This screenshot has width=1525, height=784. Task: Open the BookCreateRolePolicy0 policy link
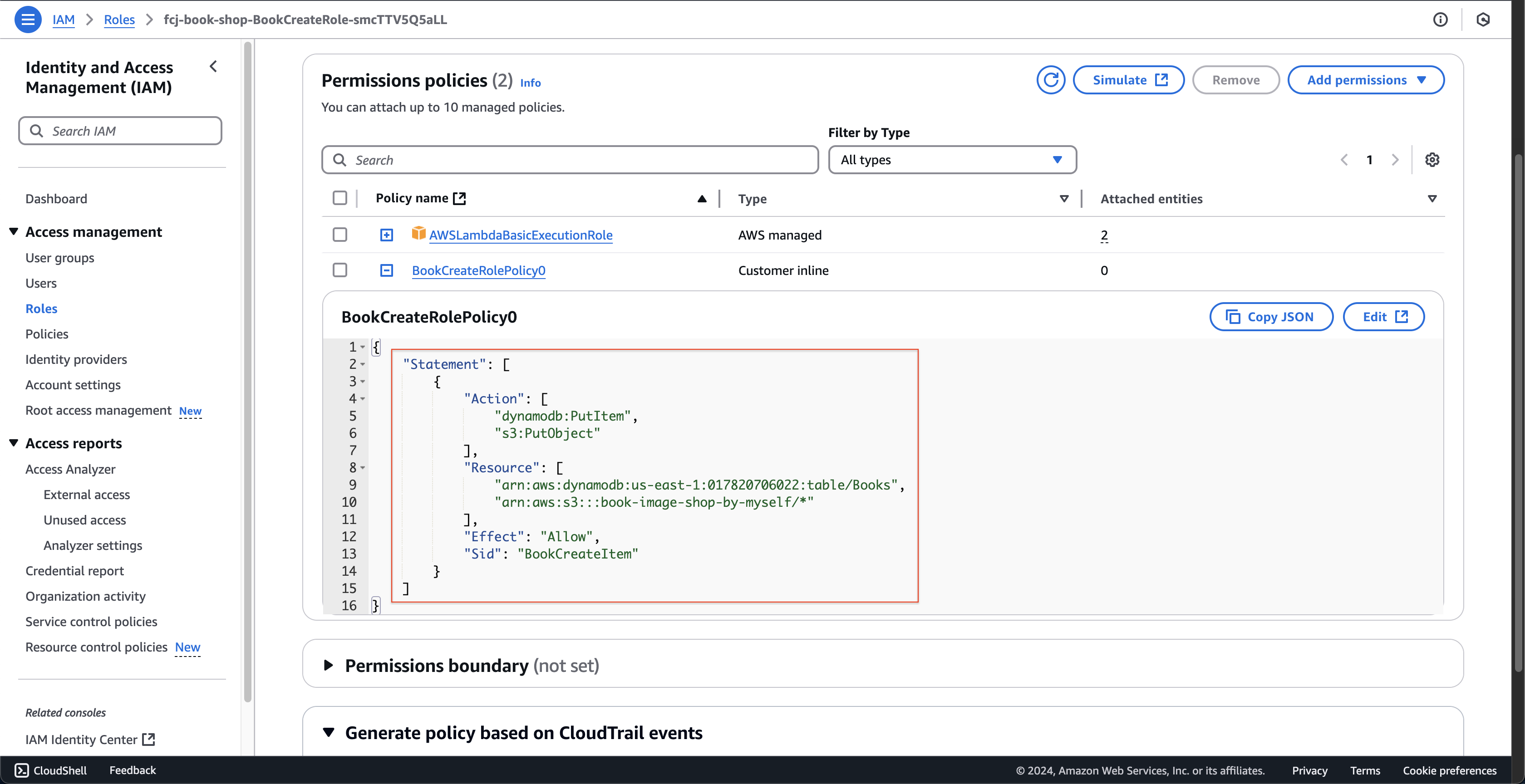point(478,270)
